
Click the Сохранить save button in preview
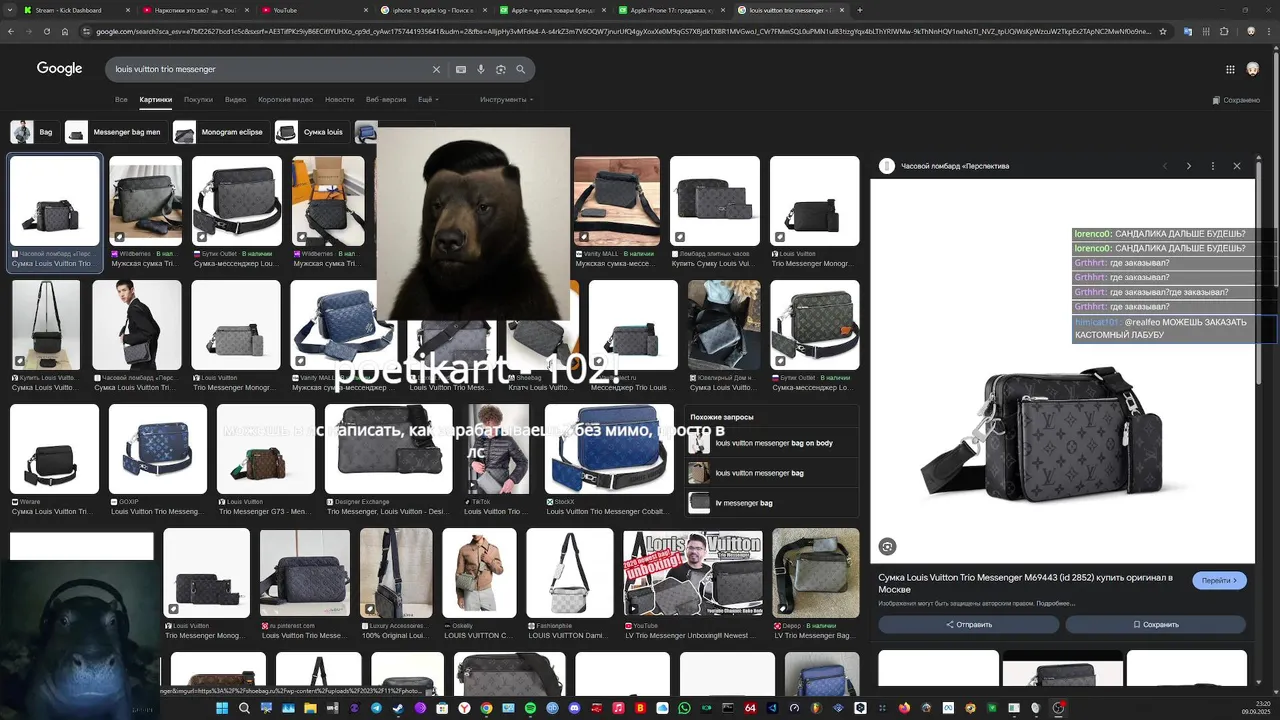1155,624
